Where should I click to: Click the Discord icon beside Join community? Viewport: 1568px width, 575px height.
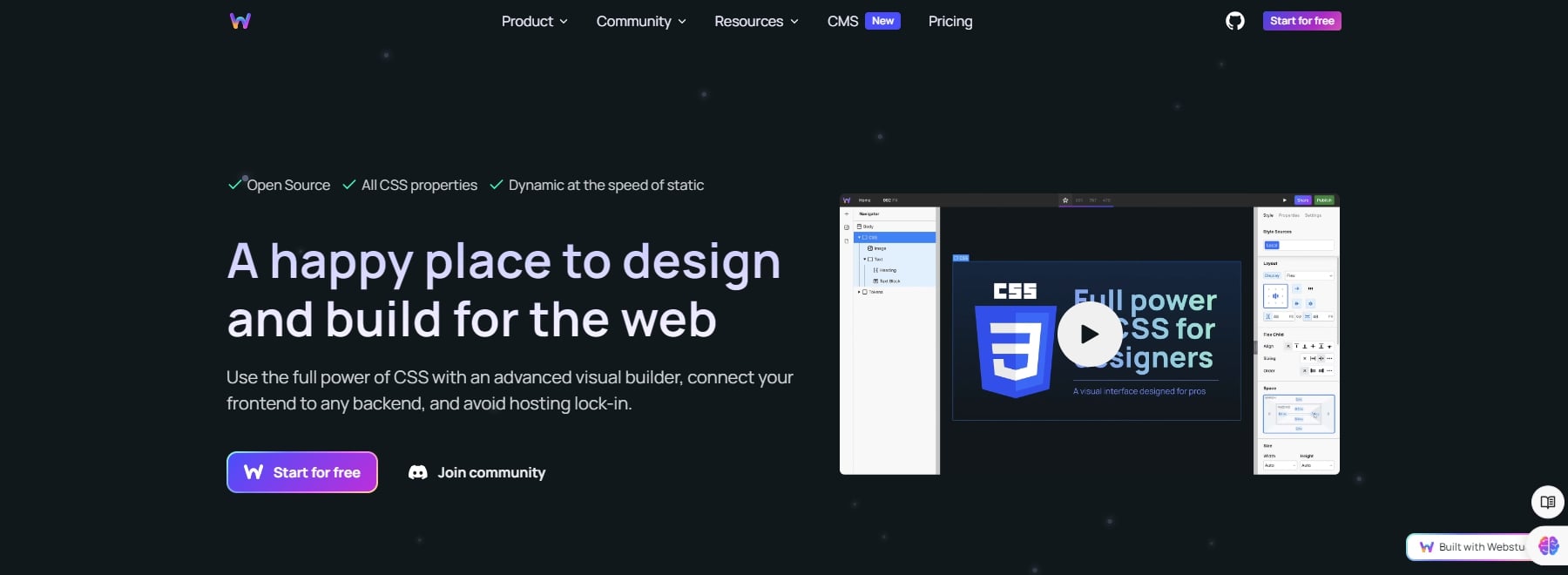[418, 472]
